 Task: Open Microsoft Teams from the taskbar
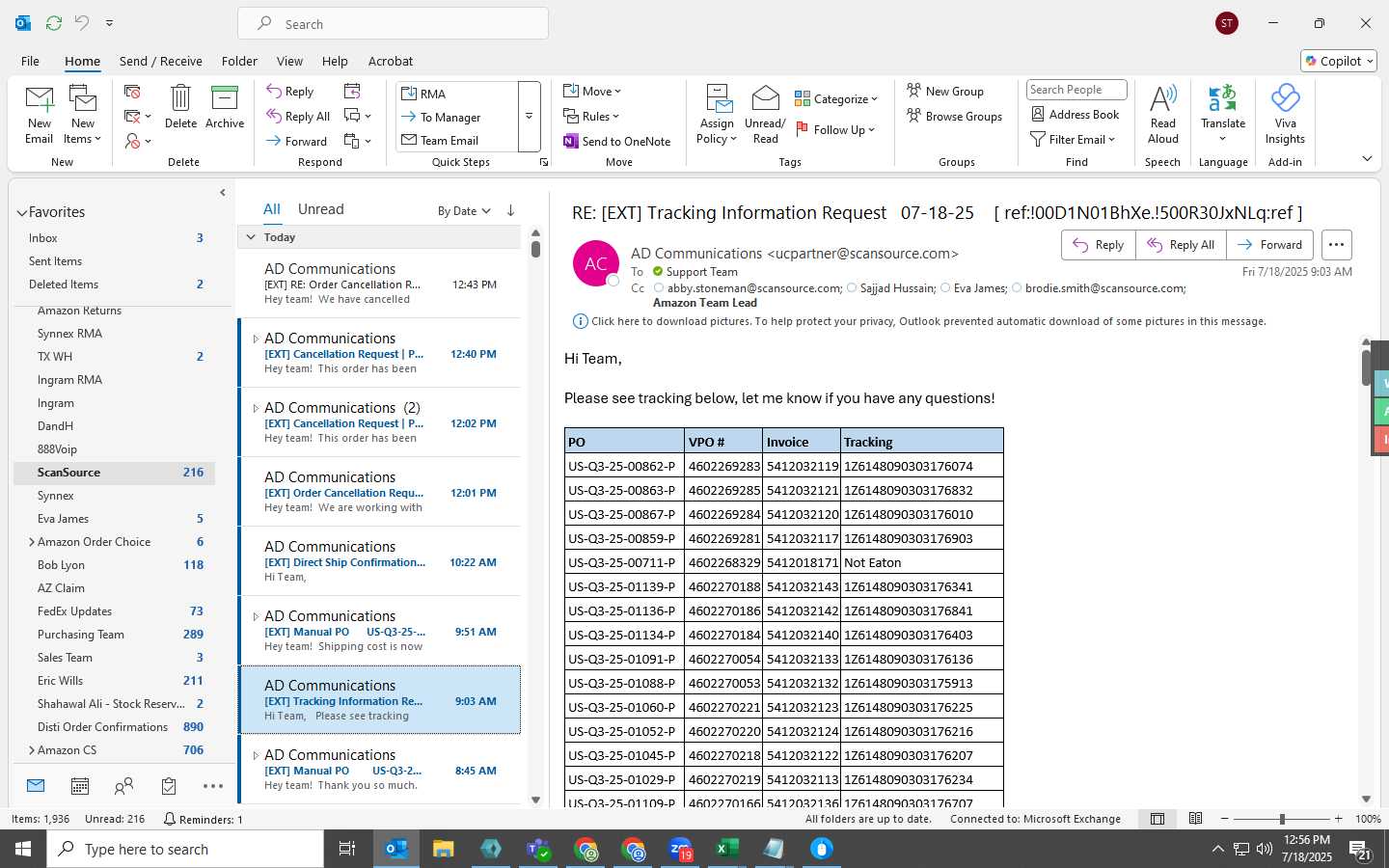pyautogui.click(x=538, y=849)
